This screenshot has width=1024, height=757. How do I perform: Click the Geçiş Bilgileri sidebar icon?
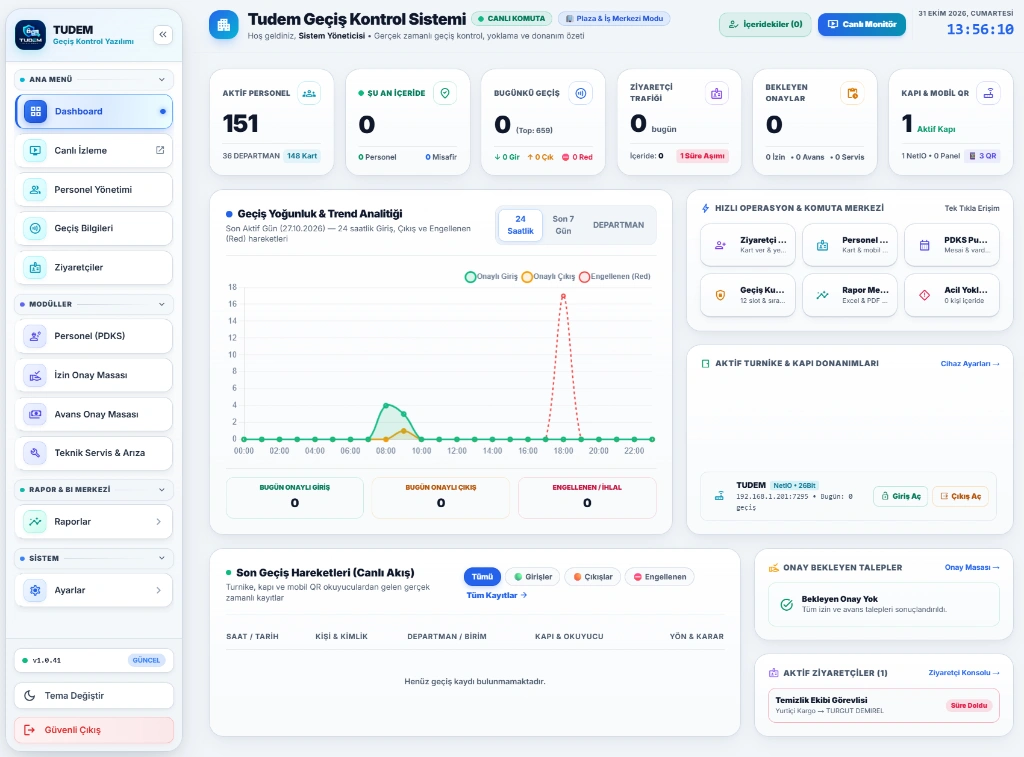coord(35,228)
